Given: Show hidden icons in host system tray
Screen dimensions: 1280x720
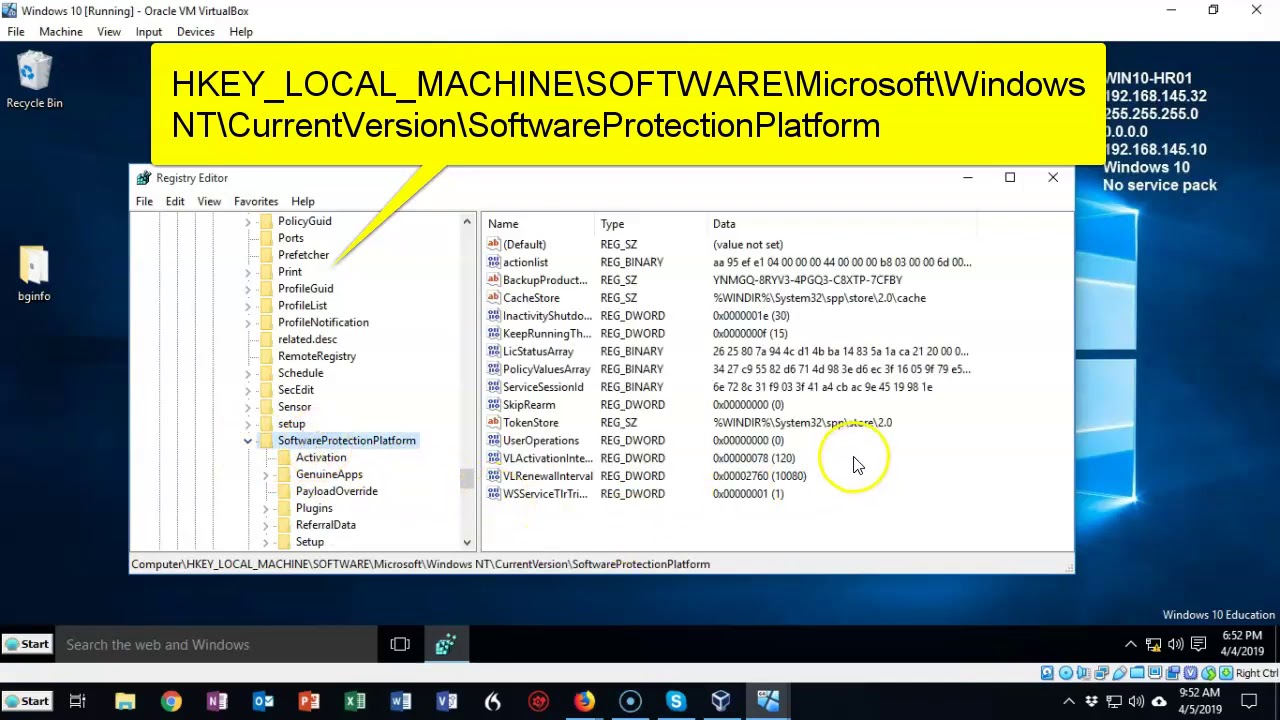Looking at the screenshot, I should click(x=1069, y=701).
